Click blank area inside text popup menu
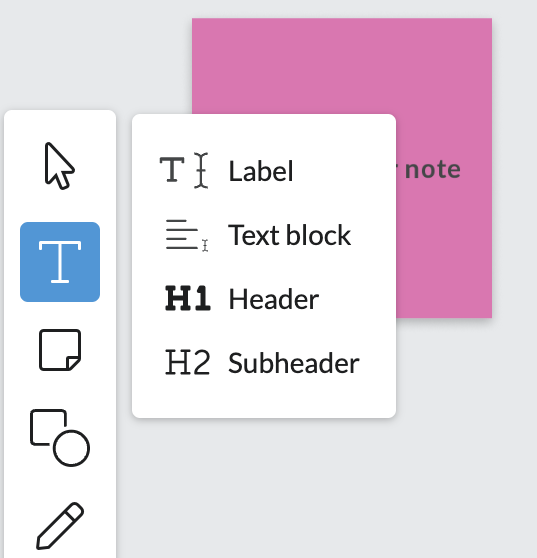Viewport: 537px width, 558px height. pyautogui.click(x=263, y=400)
